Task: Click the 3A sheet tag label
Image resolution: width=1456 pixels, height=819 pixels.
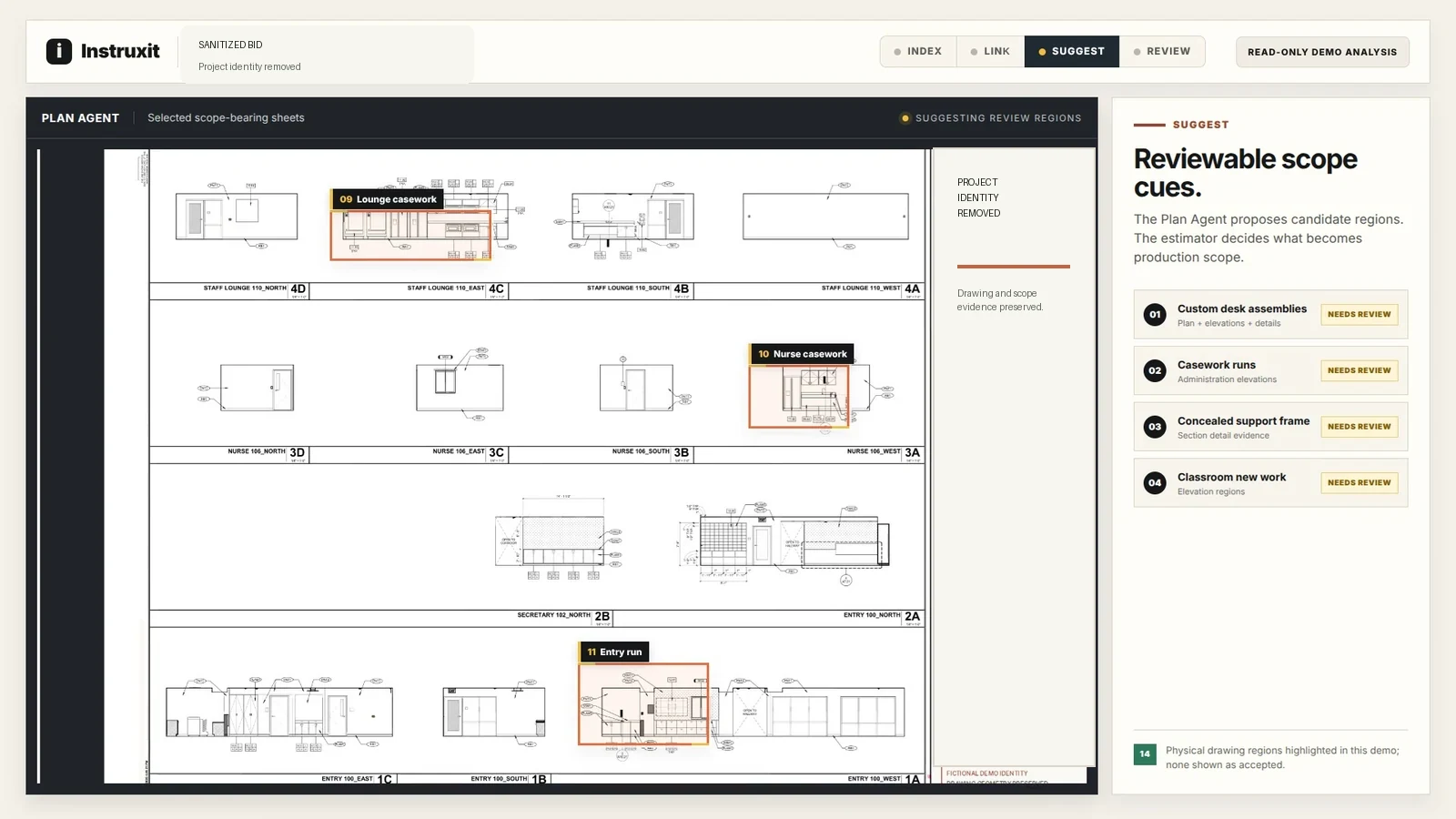Action: point(913,453)
